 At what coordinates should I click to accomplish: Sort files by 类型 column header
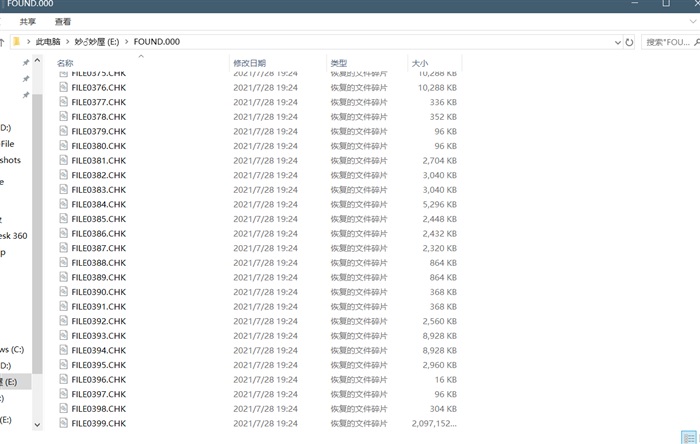tap(338, 63)
